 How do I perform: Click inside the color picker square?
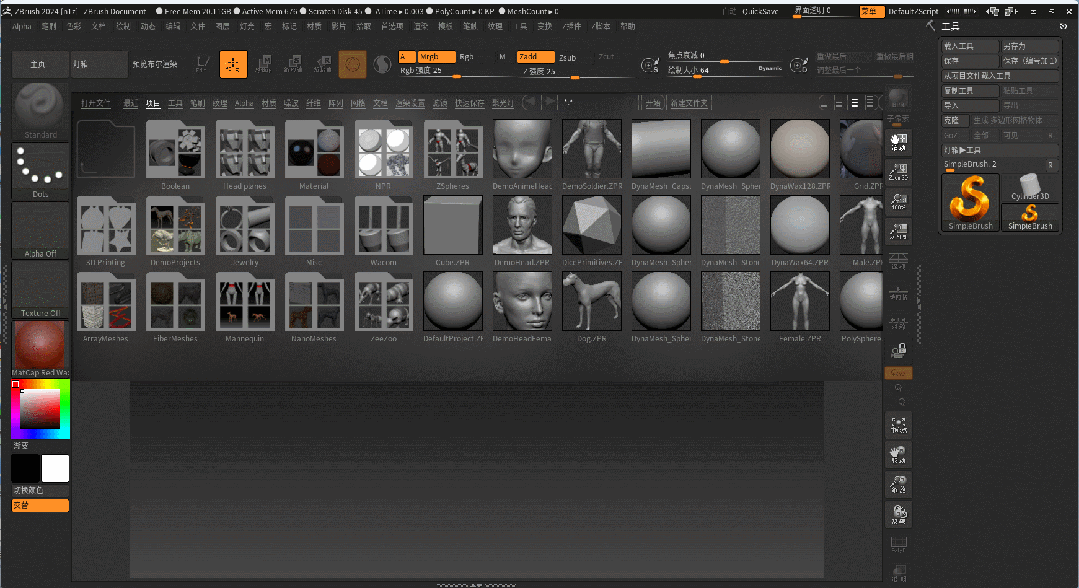40,409
